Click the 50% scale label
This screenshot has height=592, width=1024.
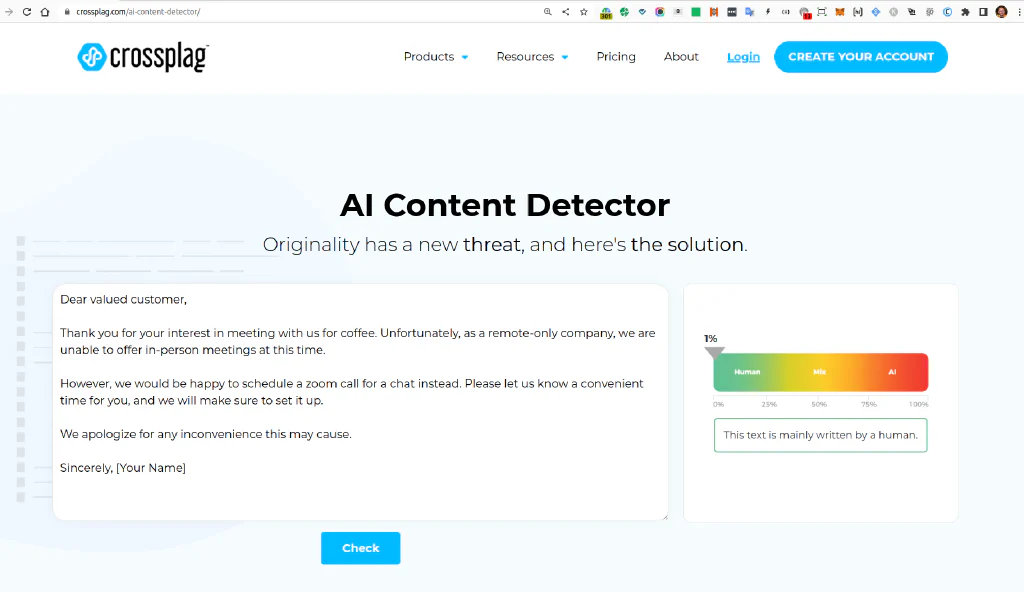819,404
